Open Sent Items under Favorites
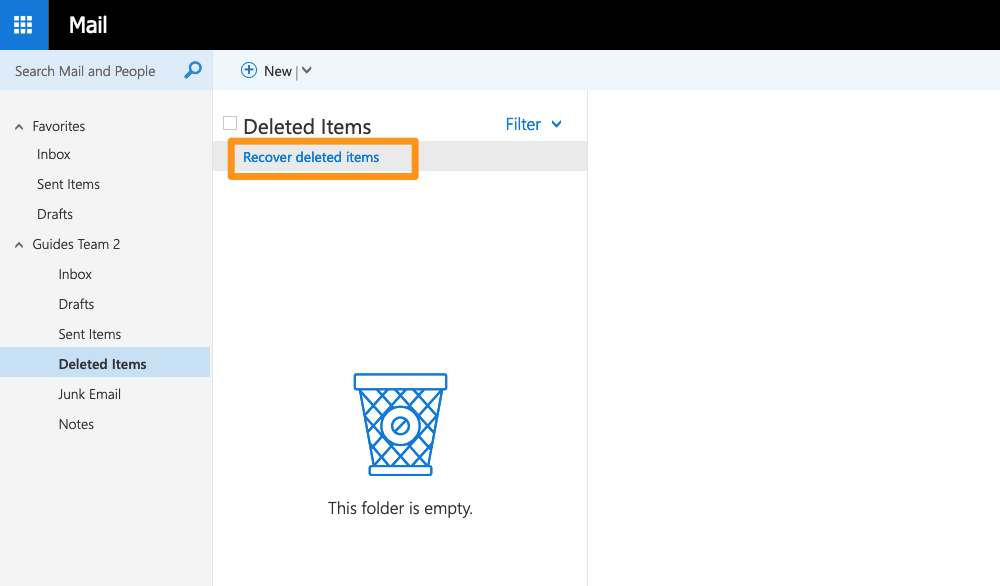Viewport: 1000px width, 586px height. (x=68, y=185)
